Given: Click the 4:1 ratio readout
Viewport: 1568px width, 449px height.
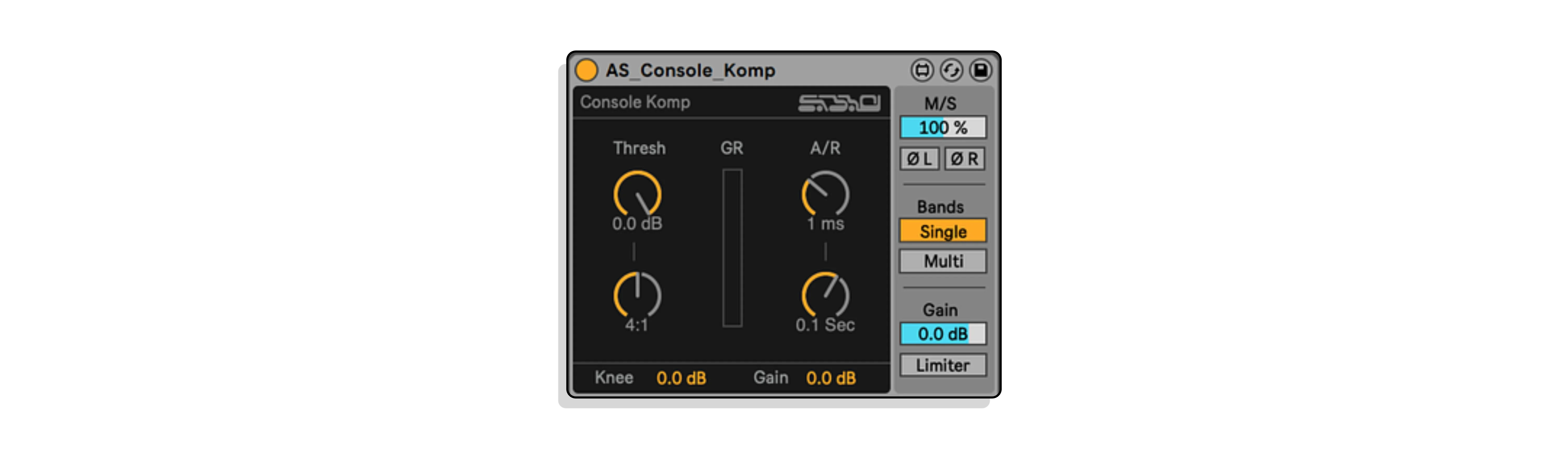Looking at the screenshot, I should [637, 326].
